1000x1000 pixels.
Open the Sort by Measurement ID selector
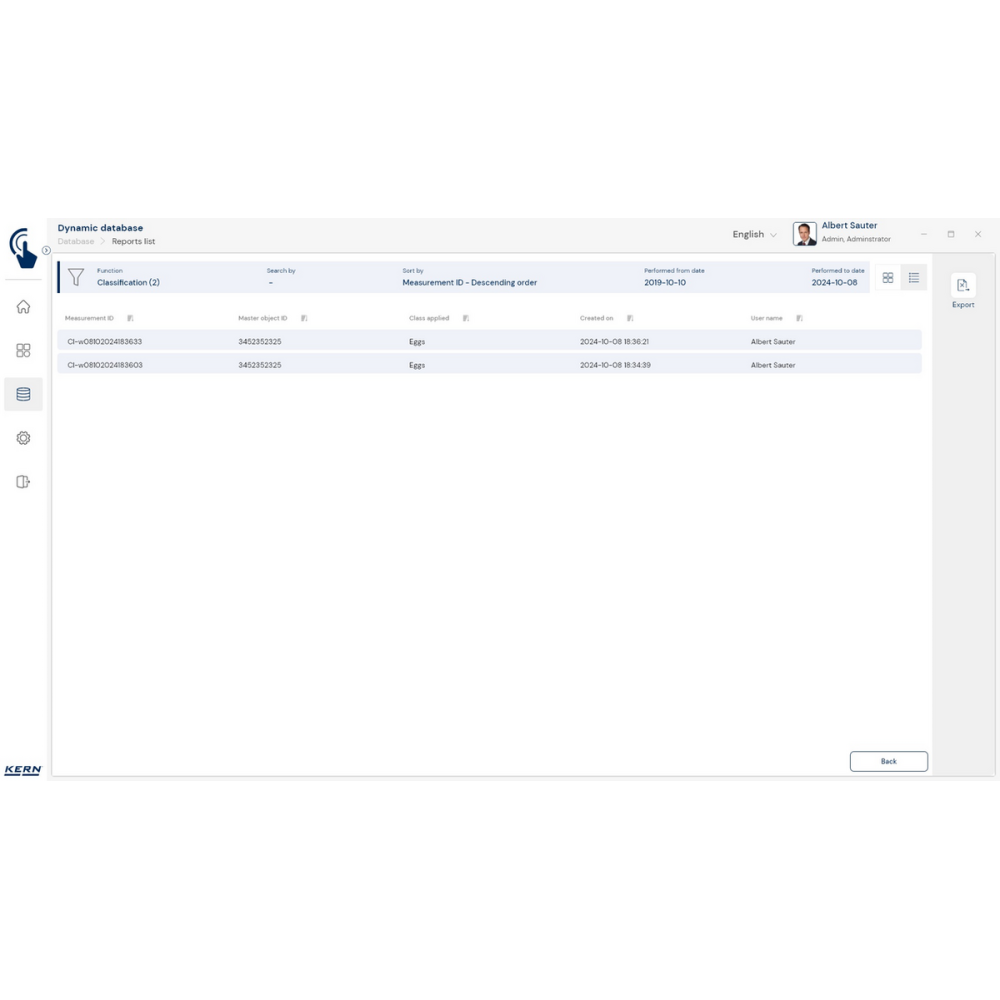click(469, 283)
